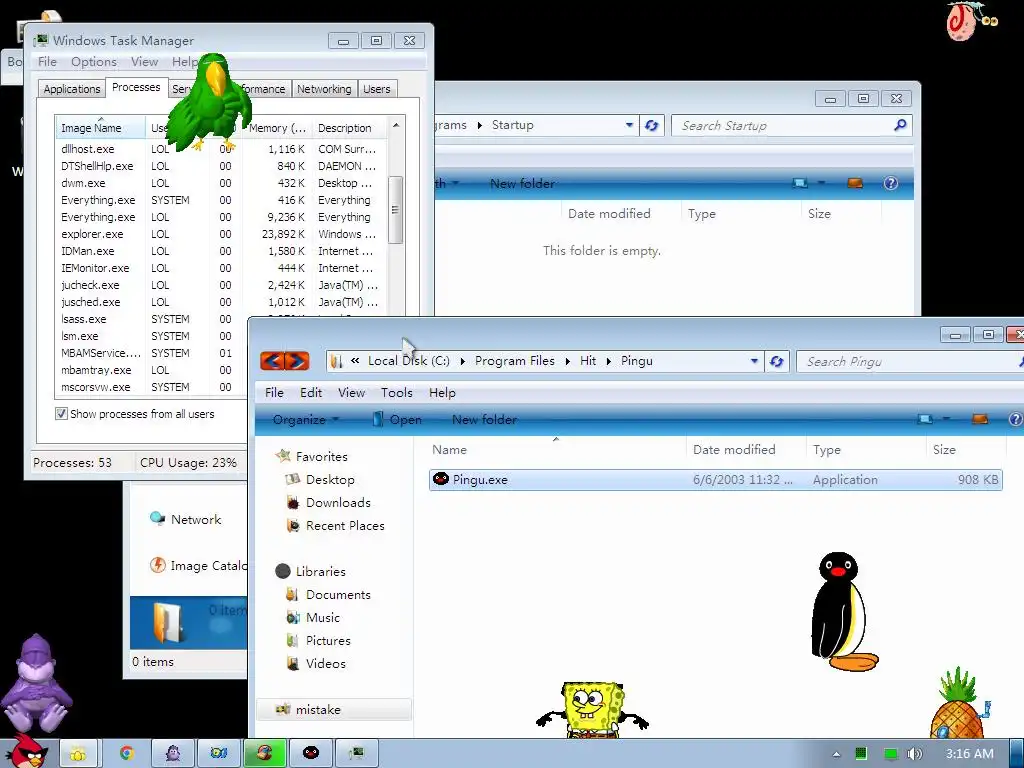1024x768 pixels.
Task: Sort processes by Description column
Action: click(x=351, y=128)
